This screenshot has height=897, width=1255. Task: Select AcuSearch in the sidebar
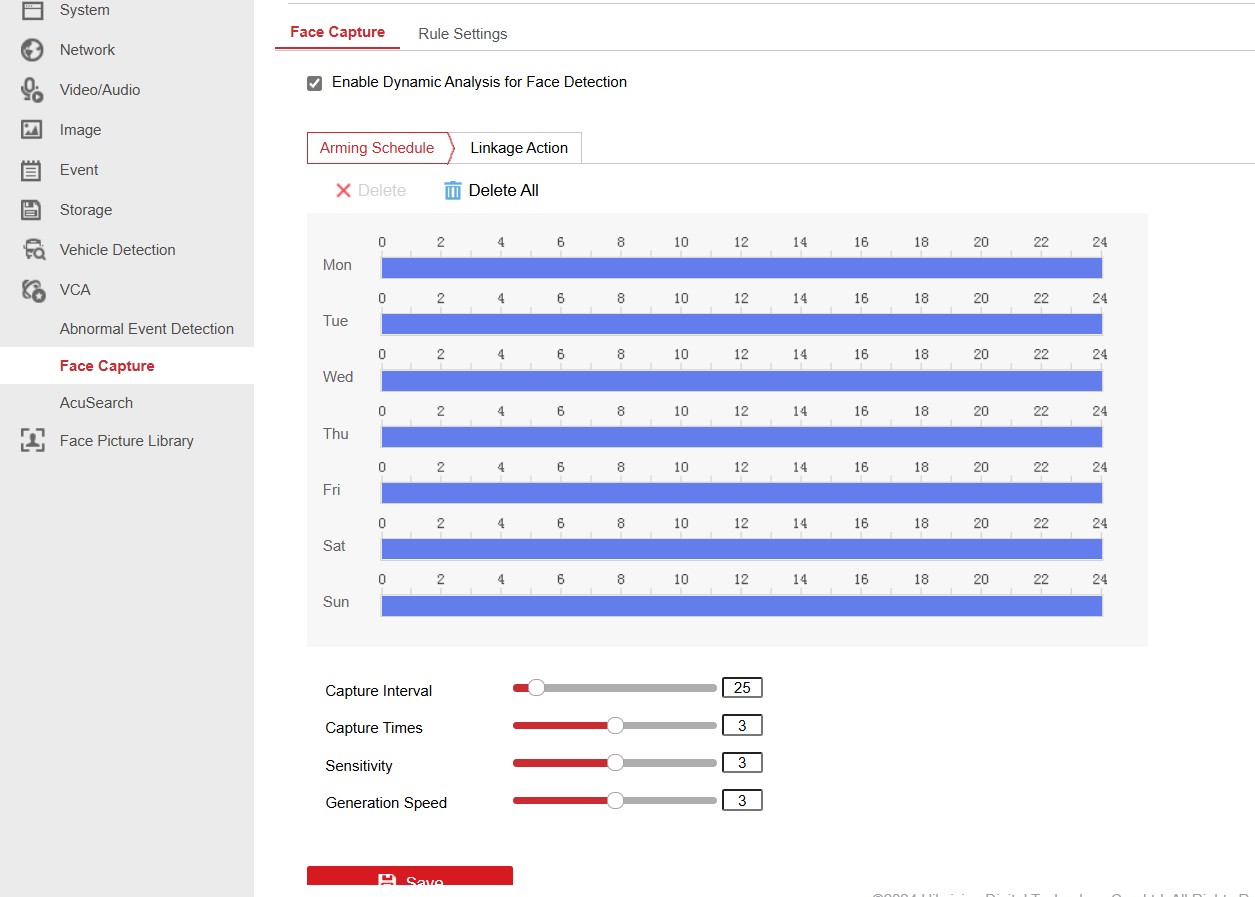point(96,403)
